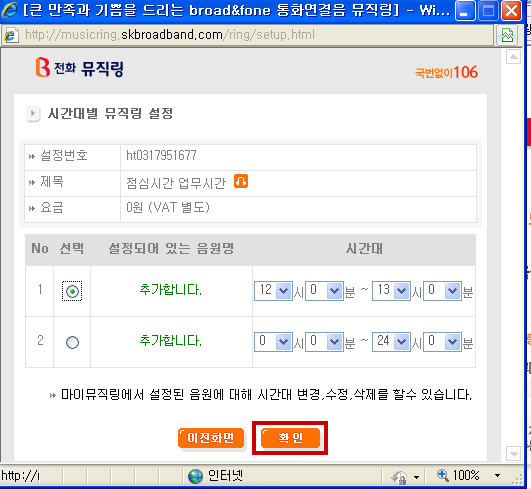Open row 2 start hour dropdown showing 0

[273, 342]
